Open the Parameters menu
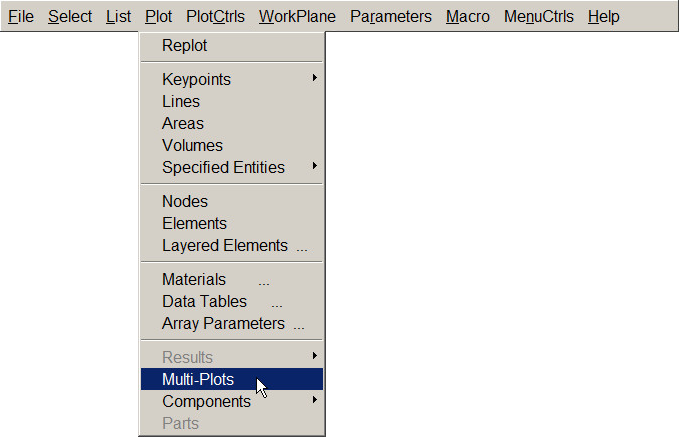Viewport: 679px width, 437px height. [391, 17]
